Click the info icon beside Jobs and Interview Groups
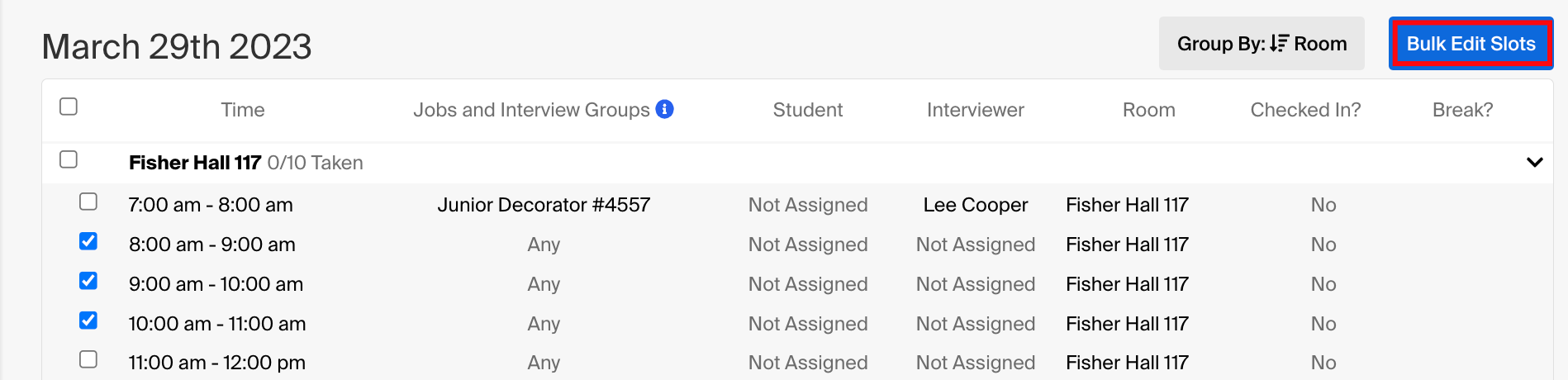 (664, 109)
